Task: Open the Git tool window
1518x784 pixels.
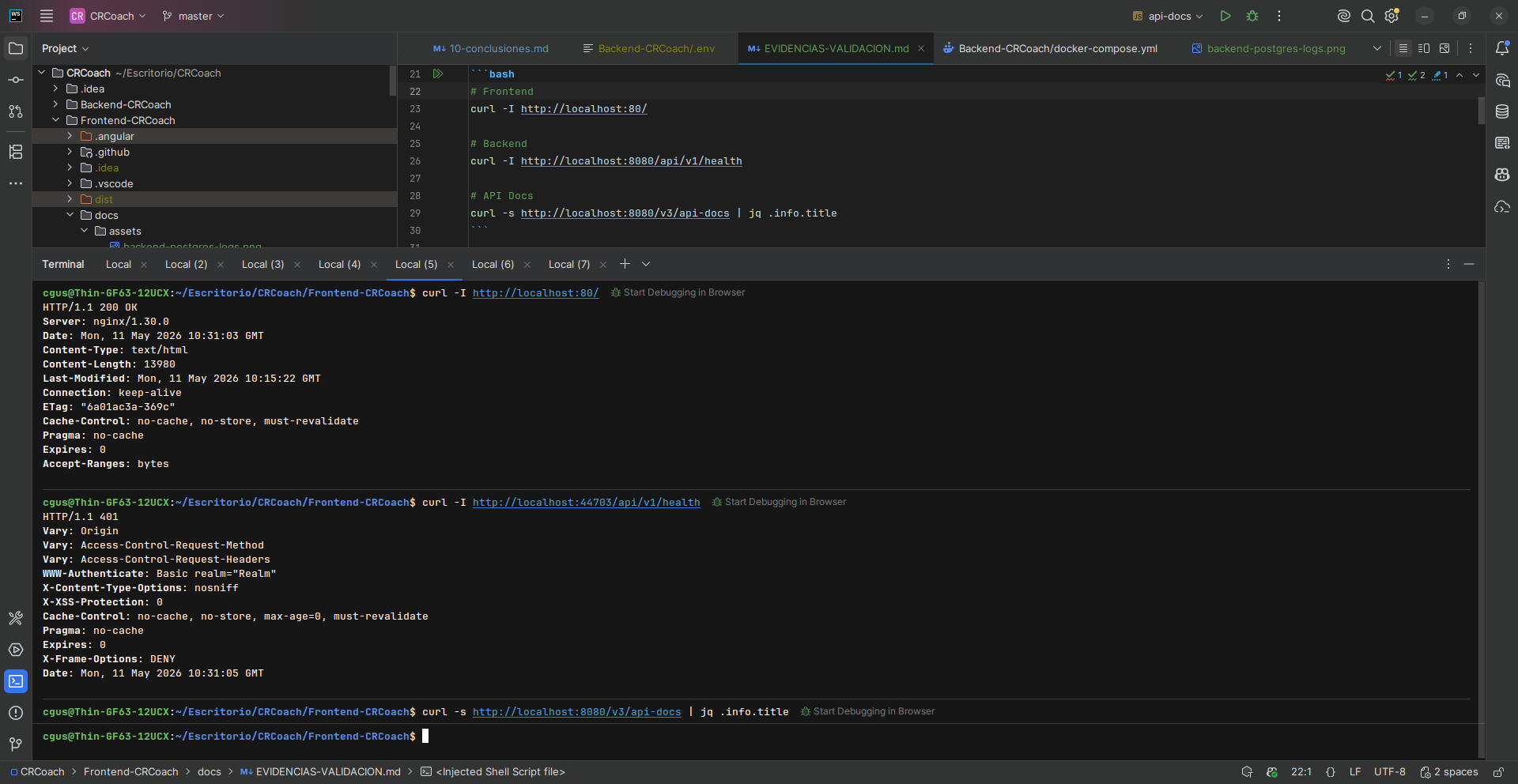Action: [x=16, y=744]
